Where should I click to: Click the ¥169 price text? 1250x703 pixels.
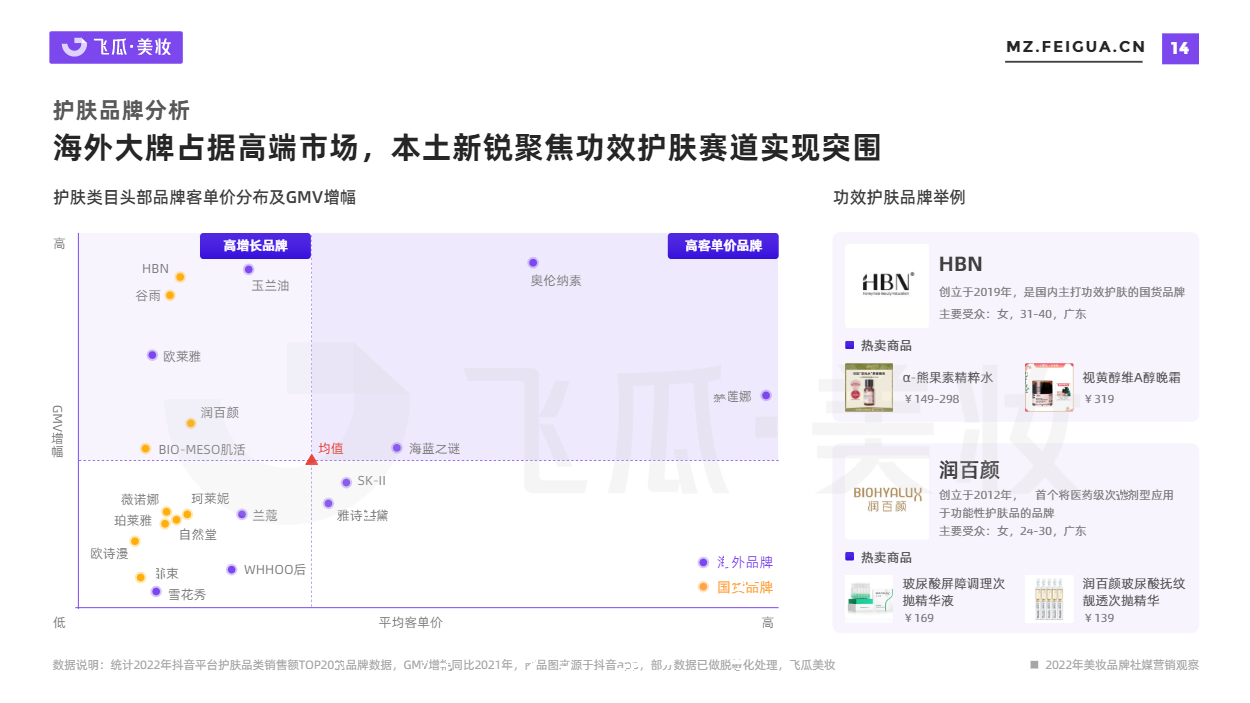coord(918,618)
